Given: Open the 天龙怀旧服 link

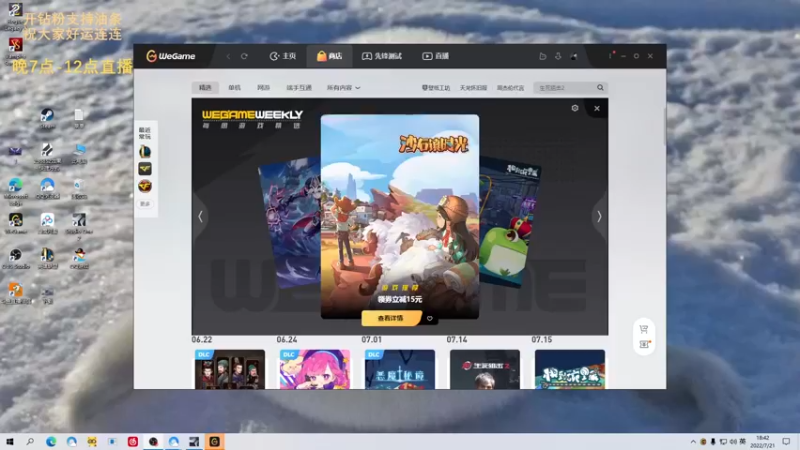Looking at the screenshot, I should (x=473, y=88).
